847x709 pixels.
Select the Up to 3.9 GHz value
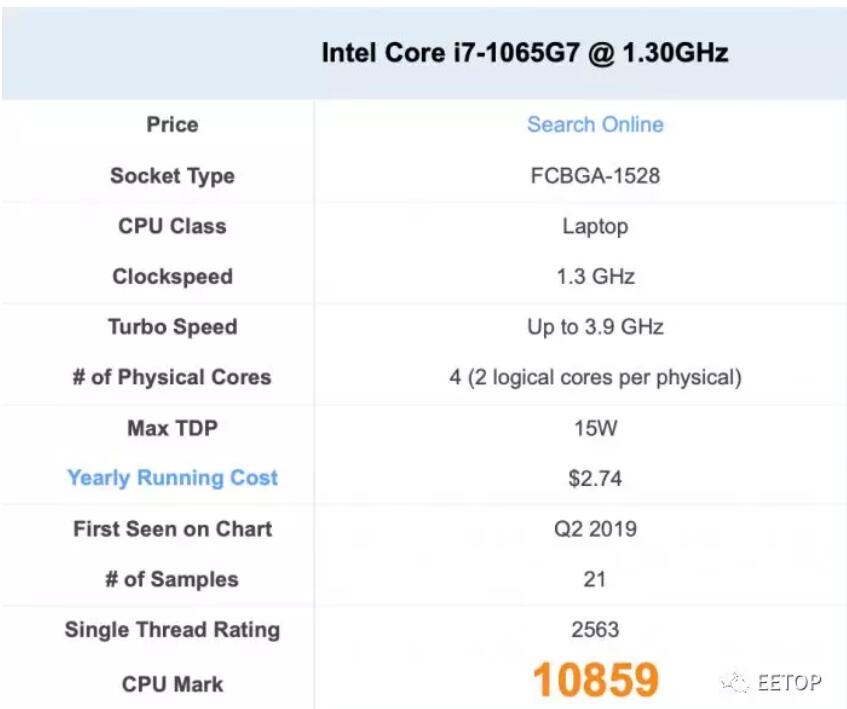point(595,327)
